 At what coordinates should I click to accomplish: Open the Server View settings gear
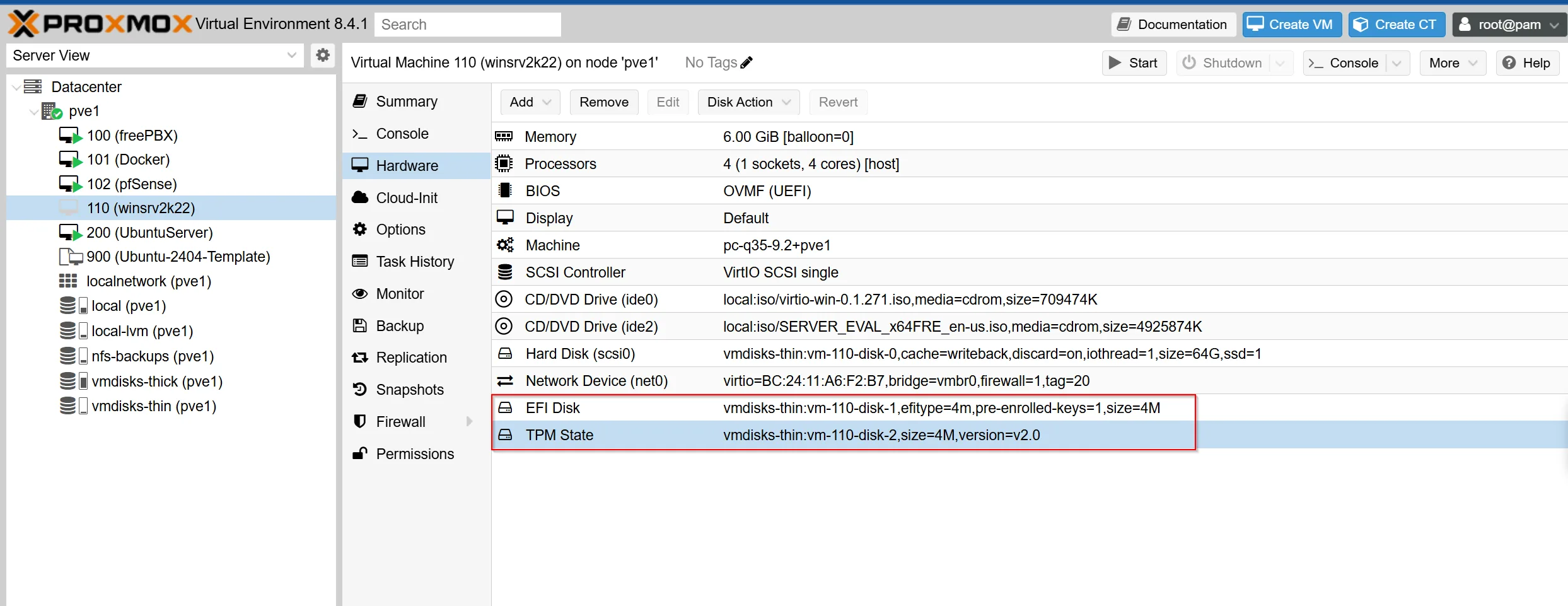pos(323,55)
